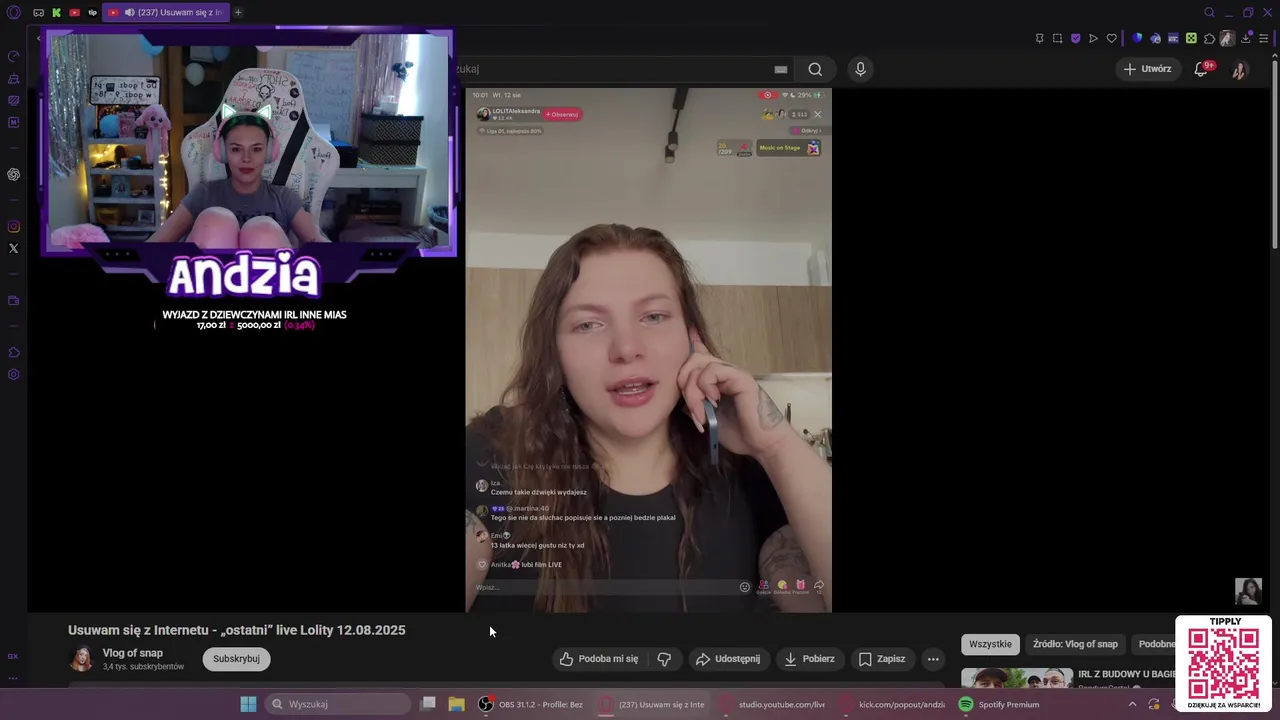
Task: Click the search tabs magnifier in title bar
Action: tap(1209, 13)
